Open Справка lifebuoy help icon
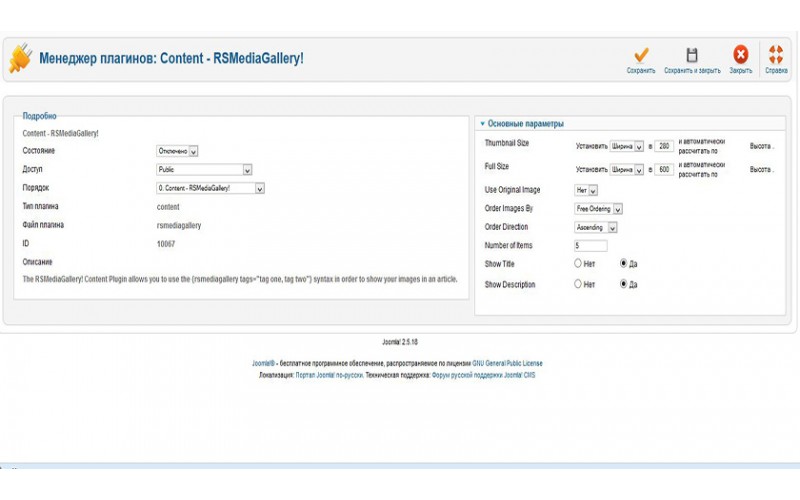This screenshot has height=500, width=800. pos(776,54)
